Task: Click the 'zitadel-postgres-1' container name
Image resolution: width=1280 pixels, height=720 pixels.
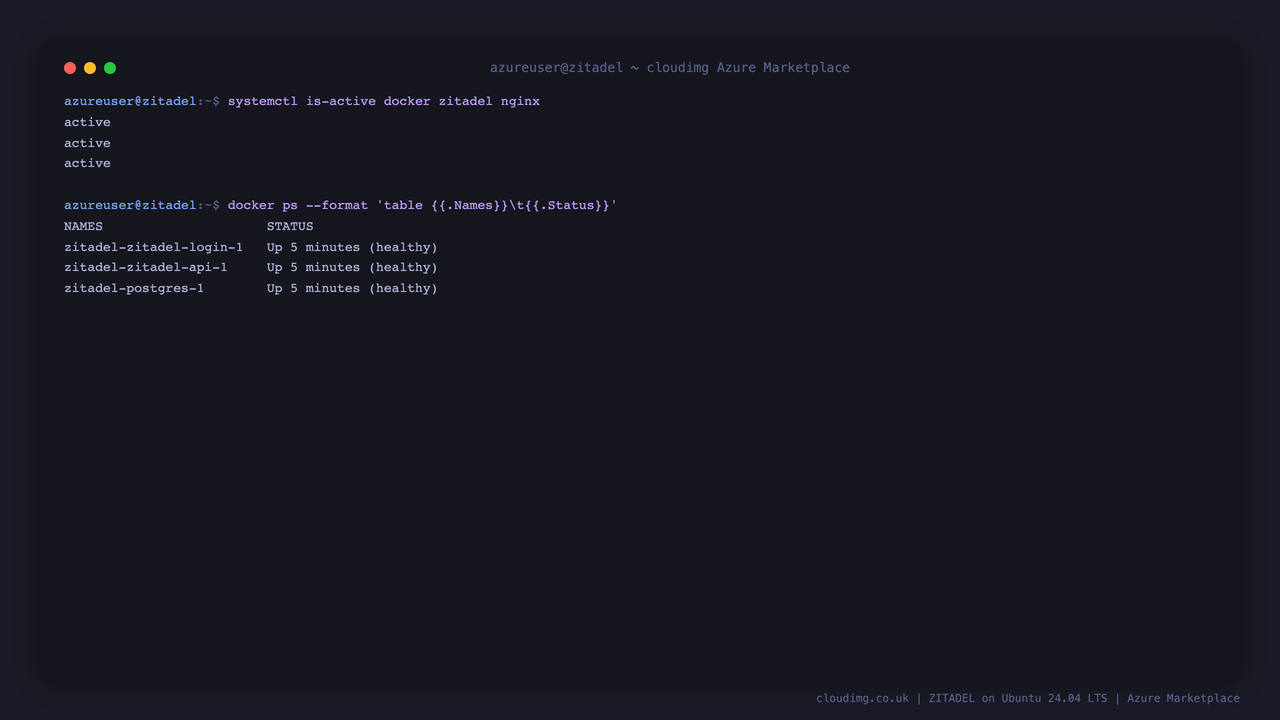Action: tap(134, 288)
